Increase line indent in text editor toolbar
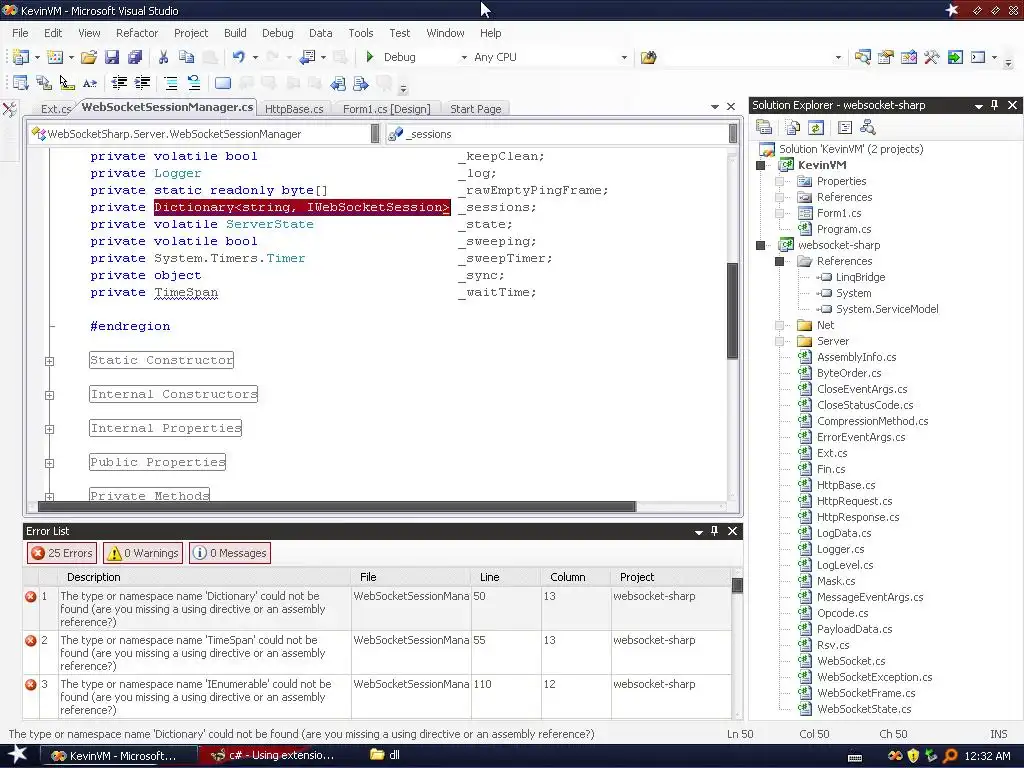 point(142,83)
